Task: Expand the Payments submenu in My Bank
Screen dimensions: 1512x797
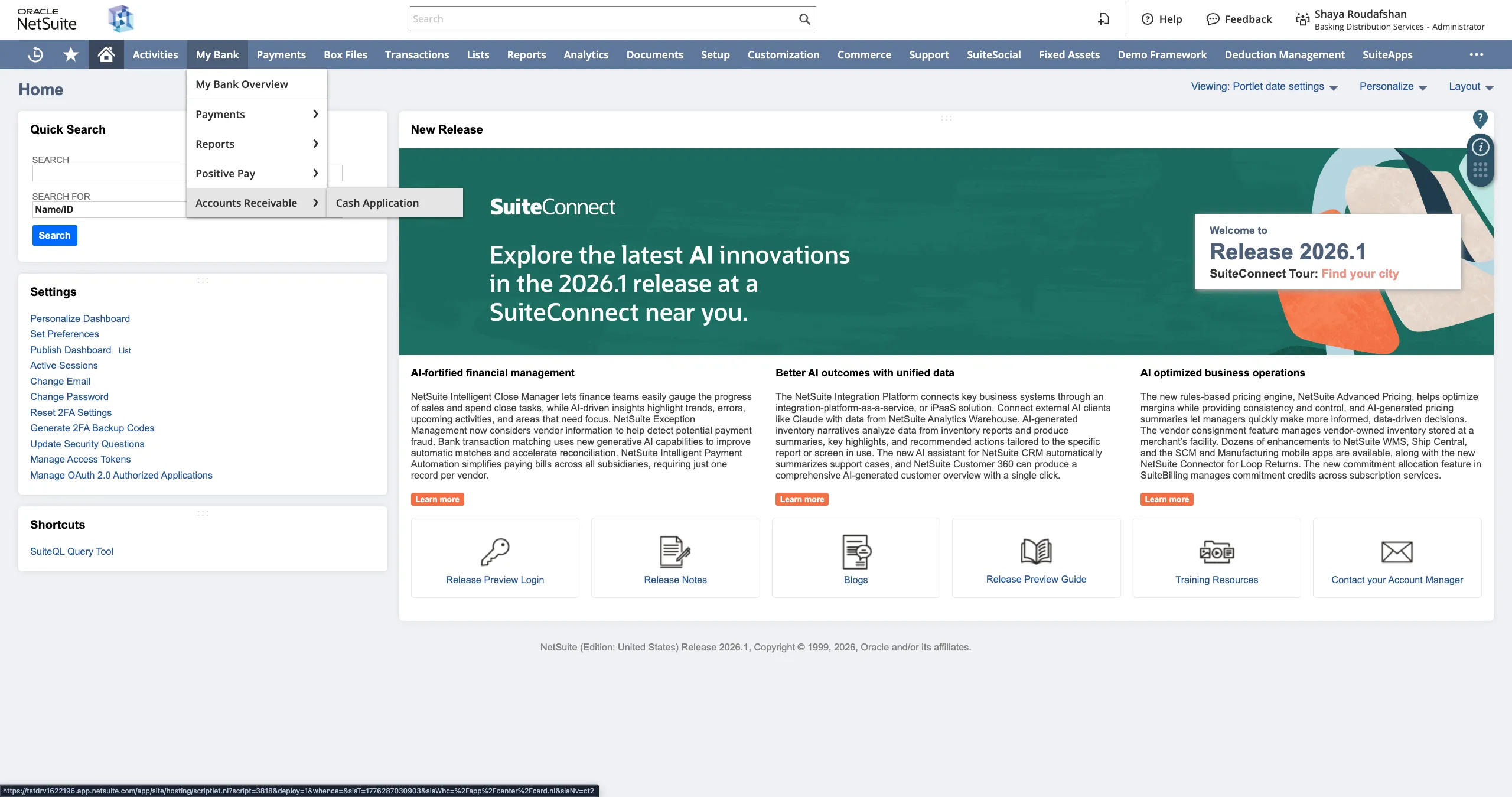Action: pos(257,114)
